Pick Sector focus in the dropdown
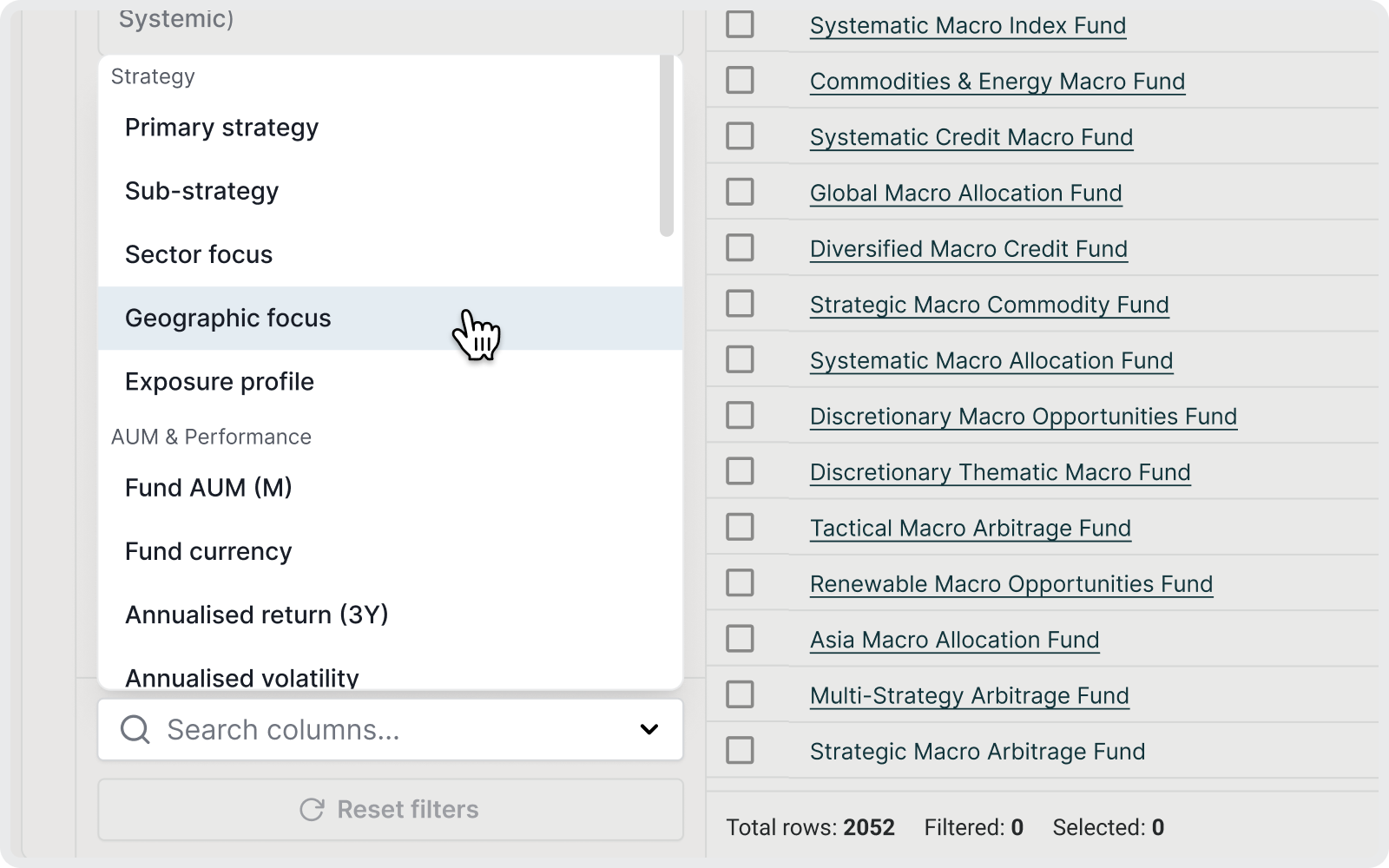The width and height of the screenshot is (1389, 868). 199,254
